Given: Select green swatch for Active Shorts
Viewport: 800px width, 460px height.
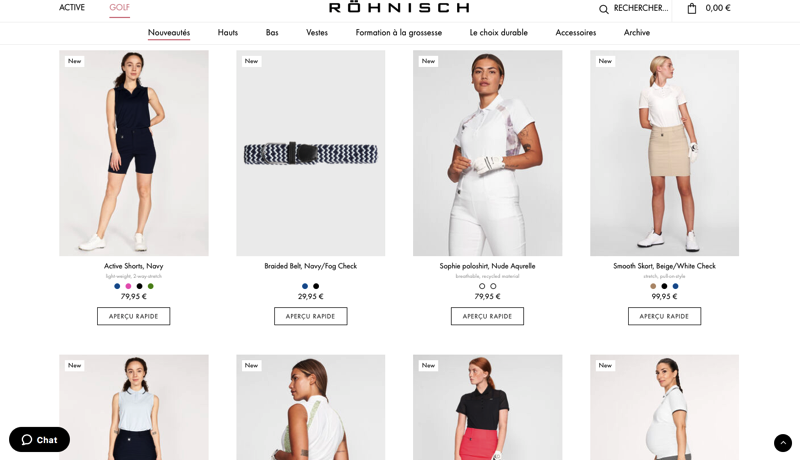Looking at the screenshot, I should (x=151, y=286).
